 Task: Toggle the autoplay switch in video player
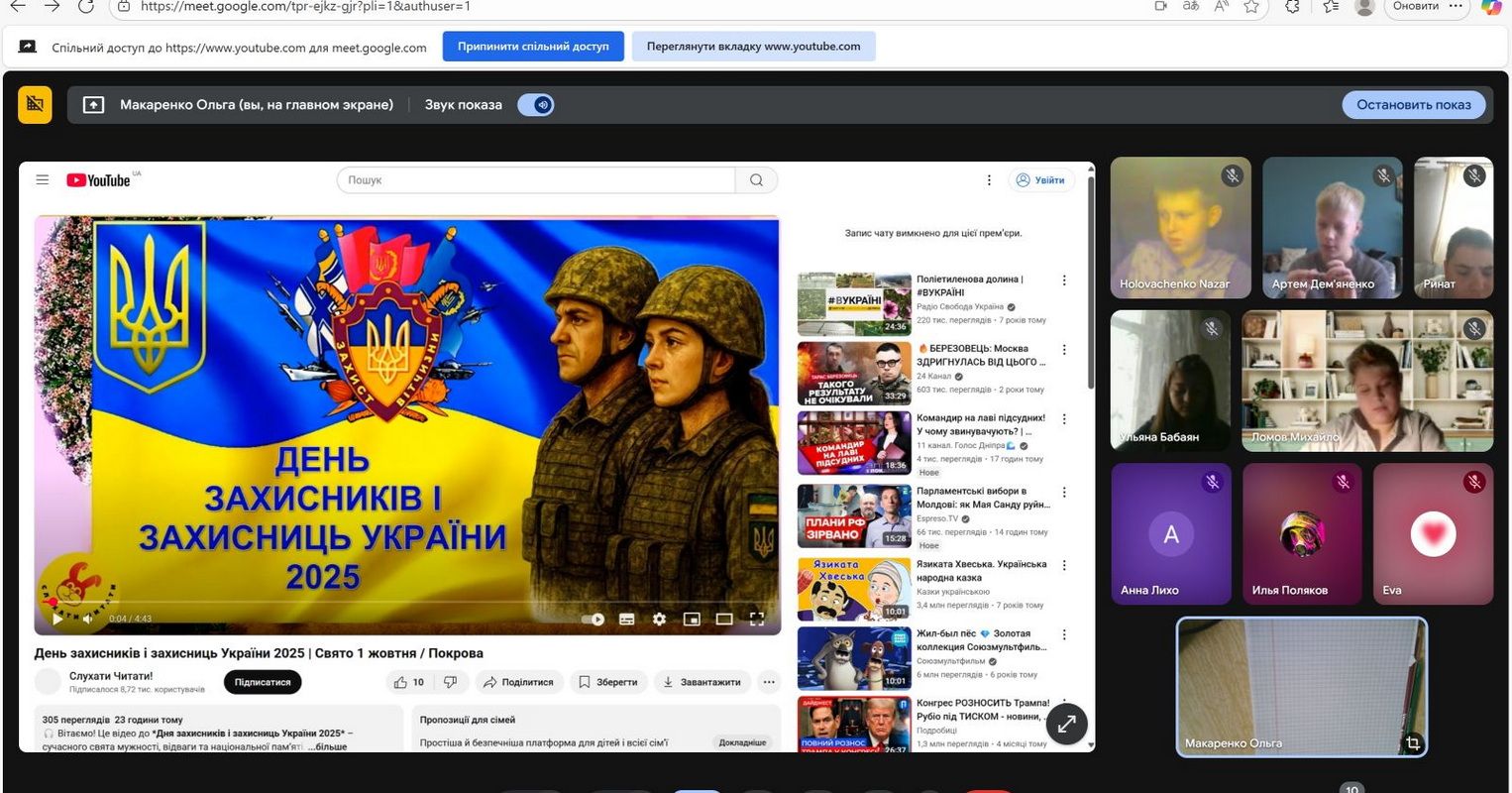[x=593, y=620]
